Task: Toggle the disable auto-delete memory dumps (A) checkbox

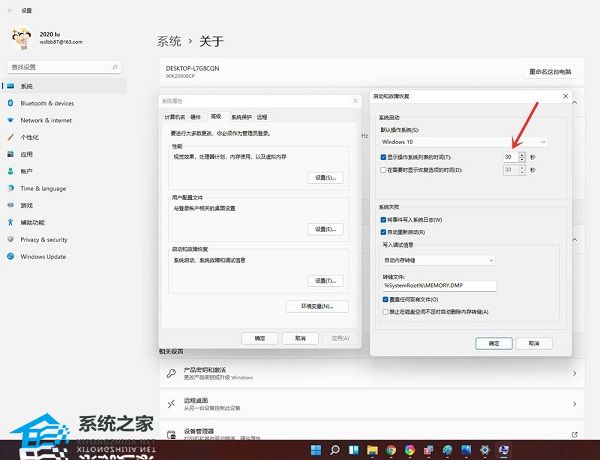Action: pyautogui.click(x=385, y=312)
